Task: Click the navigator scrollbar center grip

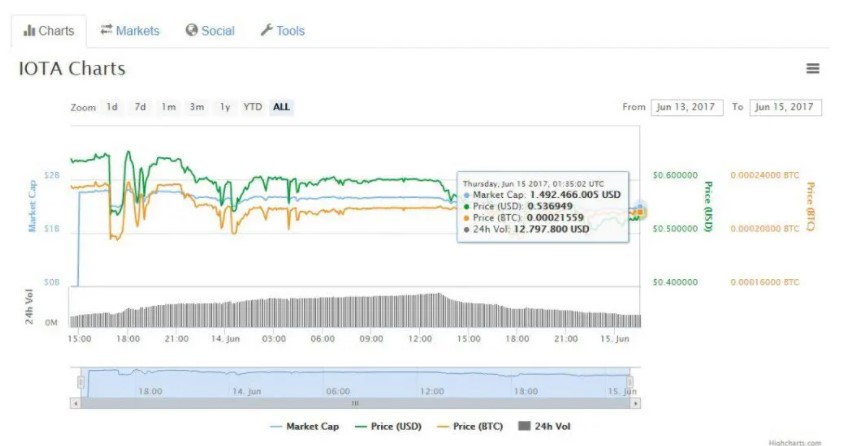Action: click(x=355, y=404)
